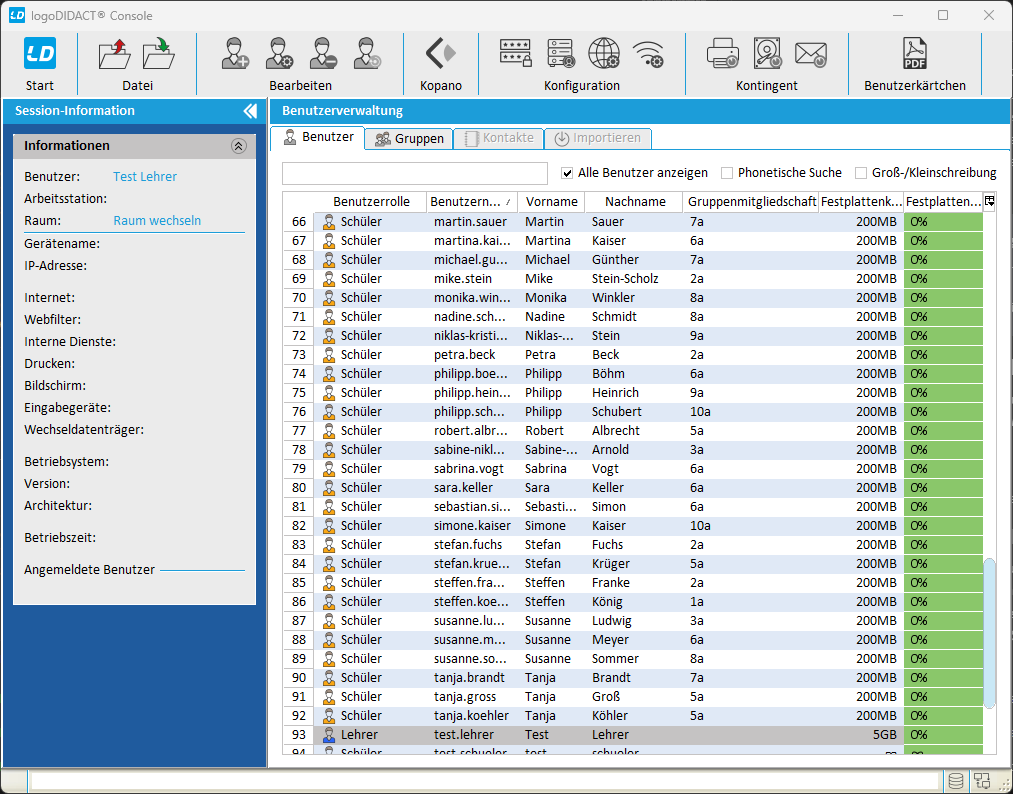Switch to the Benutzer tab
Viewport: 1013px width, 794px height.
[x=318, y=138]
